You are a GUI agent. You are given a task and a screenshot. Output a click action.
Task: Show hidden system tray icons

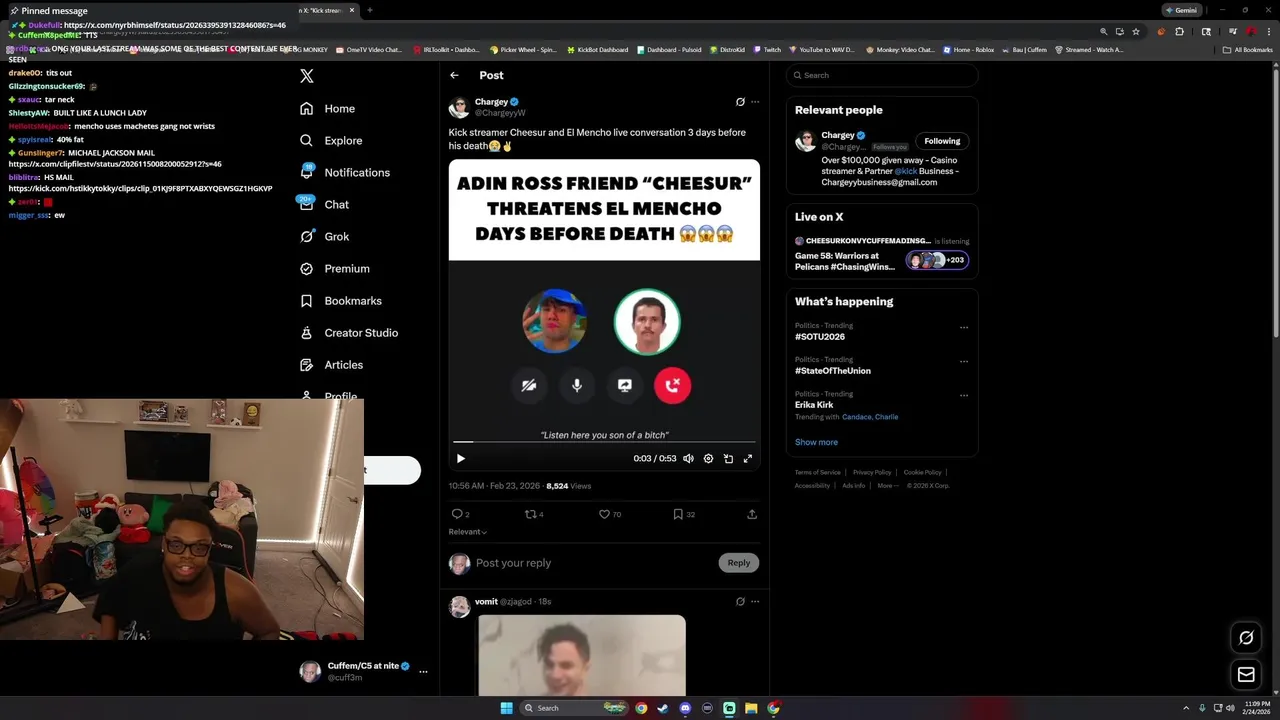coord(1186,708)
